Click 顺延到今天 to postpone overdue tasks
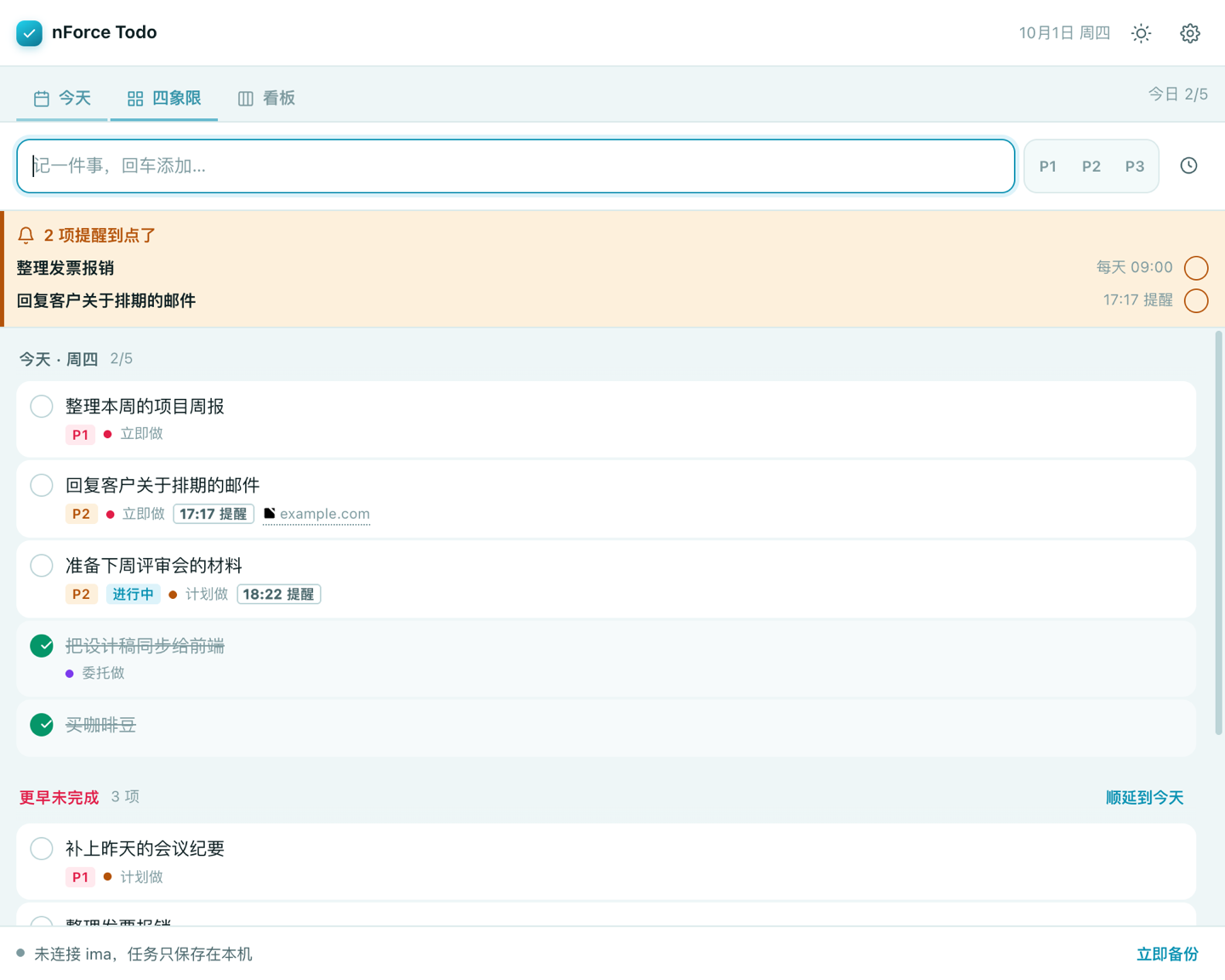Screen dimensions: 1225x980 1144,797
